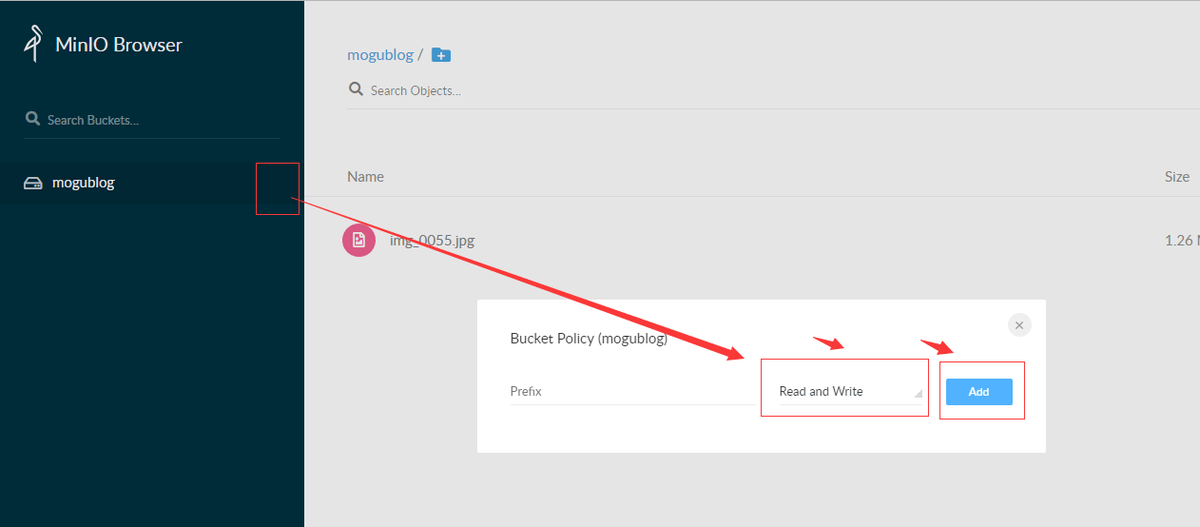Screen dimensions: 1200x527
Task: Open mogublog bucket options in sidebar
Action: (x=277, y=188)
